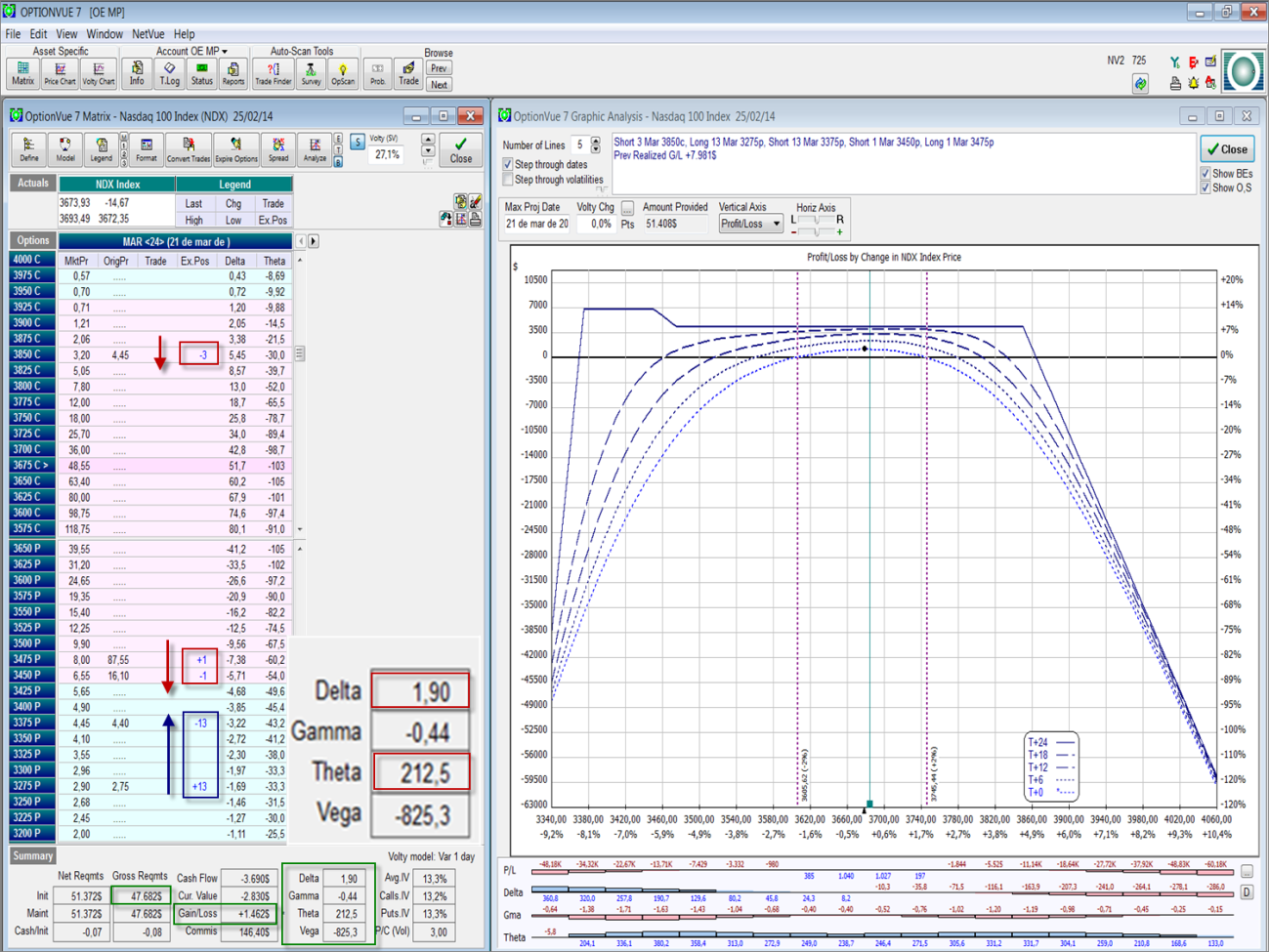Launch the Survey auto-scan tool

[x=311, y=73]
